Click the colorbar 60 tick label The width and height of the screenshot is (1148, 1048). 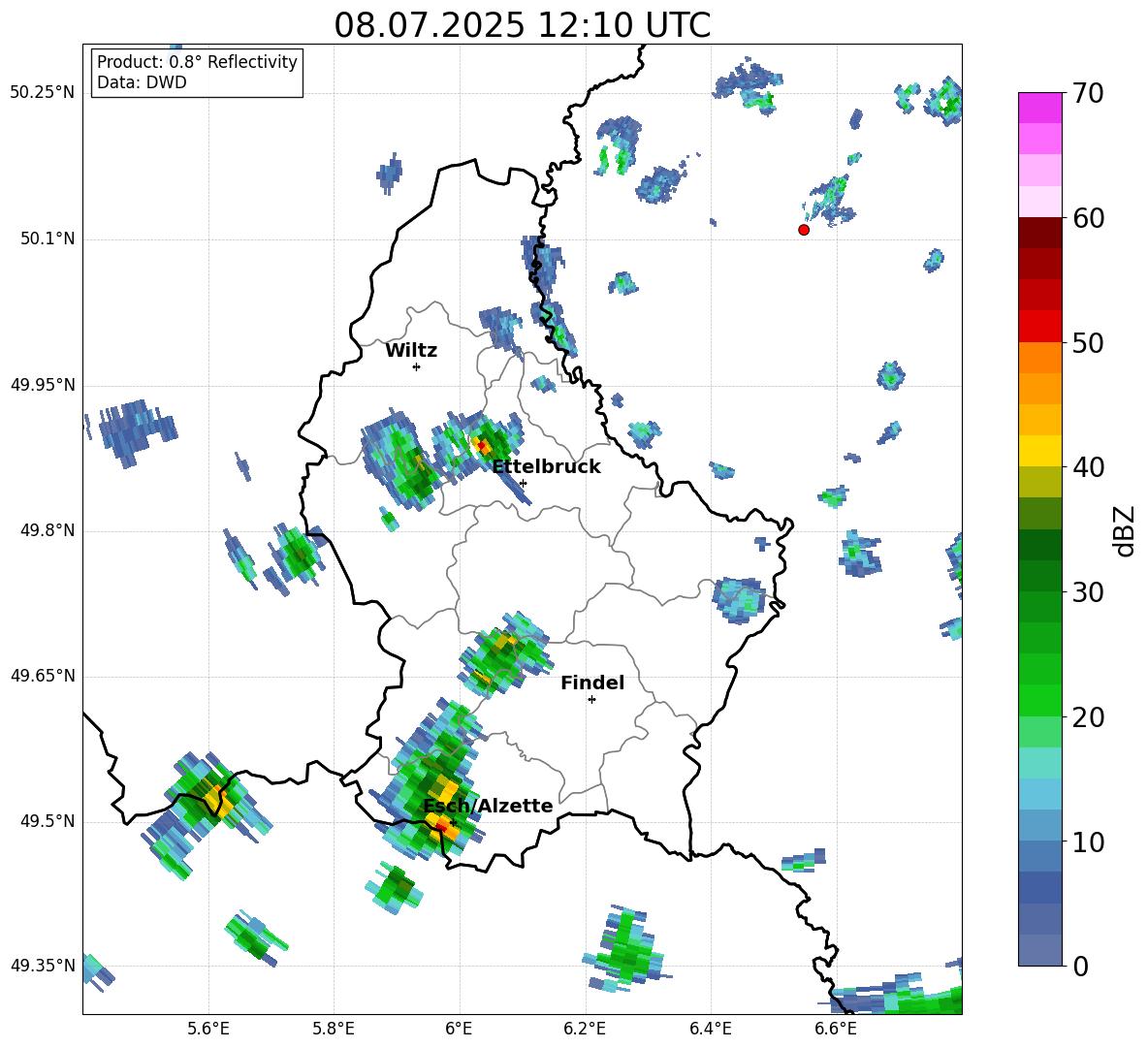coord(1088,218)
